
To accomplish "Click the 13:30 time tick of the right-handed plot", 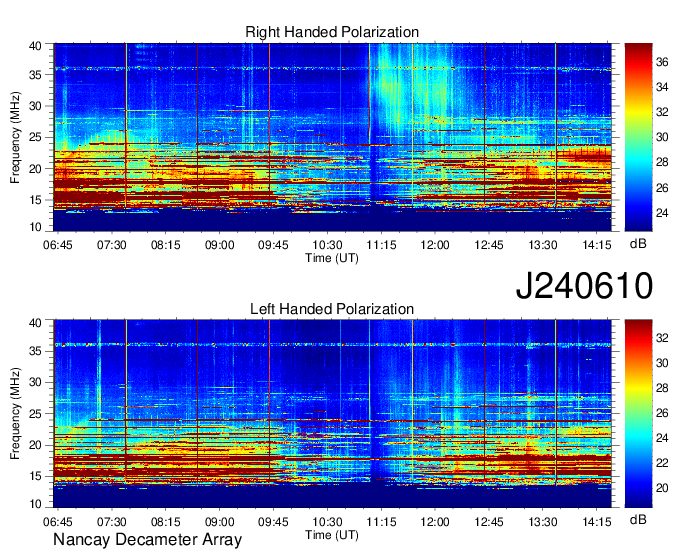I will pos(543,245).
